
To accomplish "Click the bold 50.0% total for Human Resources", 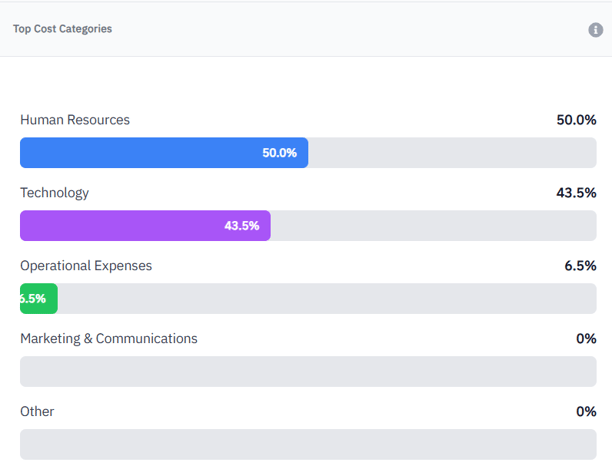I will click(576, 120).
